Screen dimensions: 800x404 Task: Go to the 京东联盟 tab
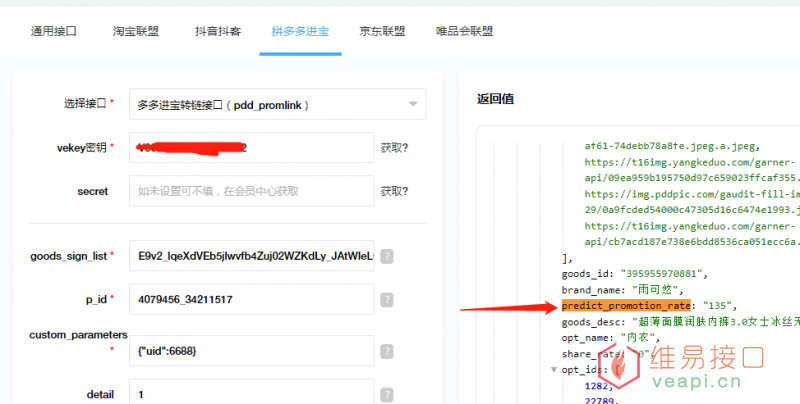tap(382, 31)
